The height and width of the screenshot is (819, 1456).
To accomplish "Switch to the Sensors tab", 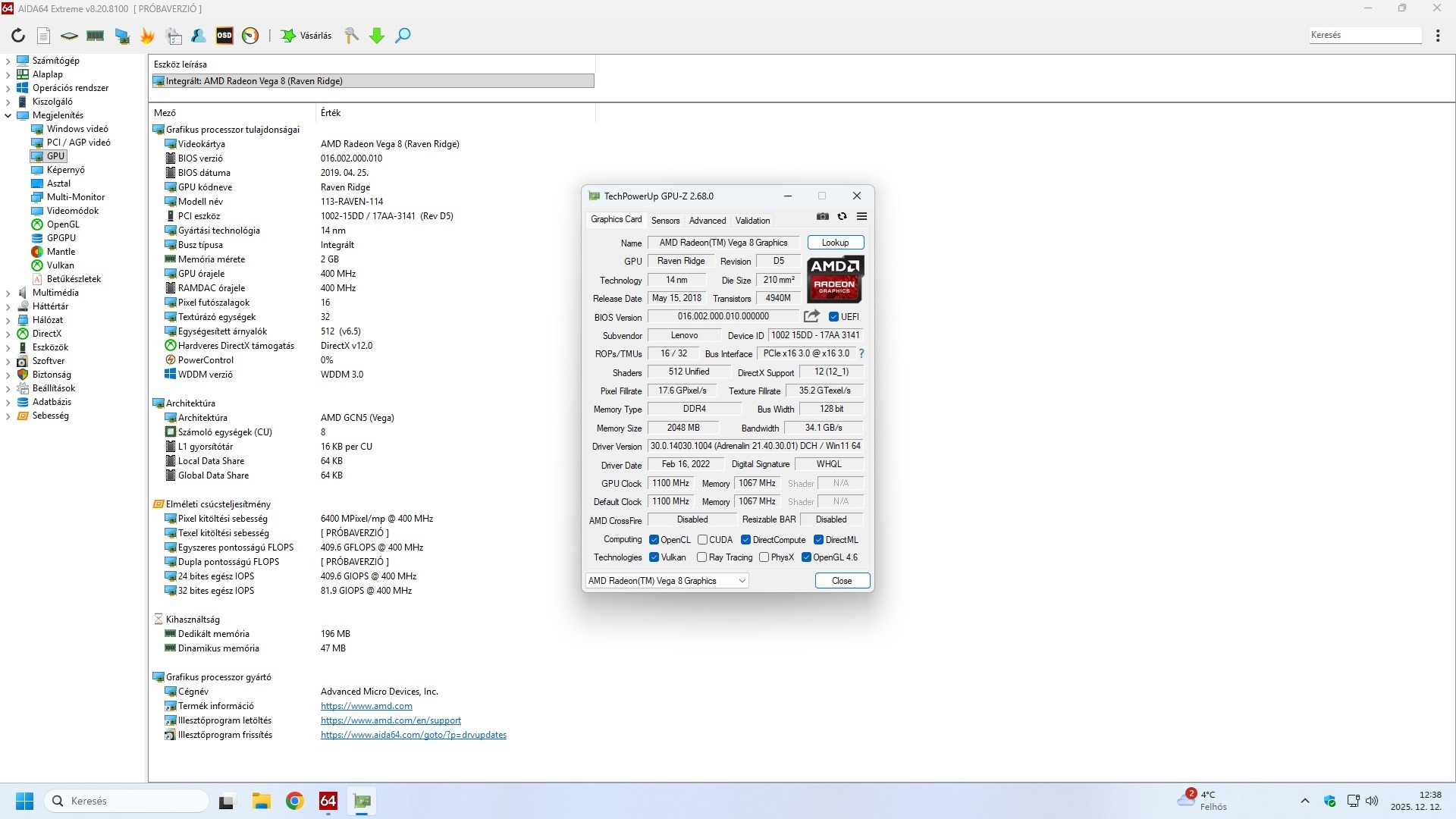I will [665, 221].
